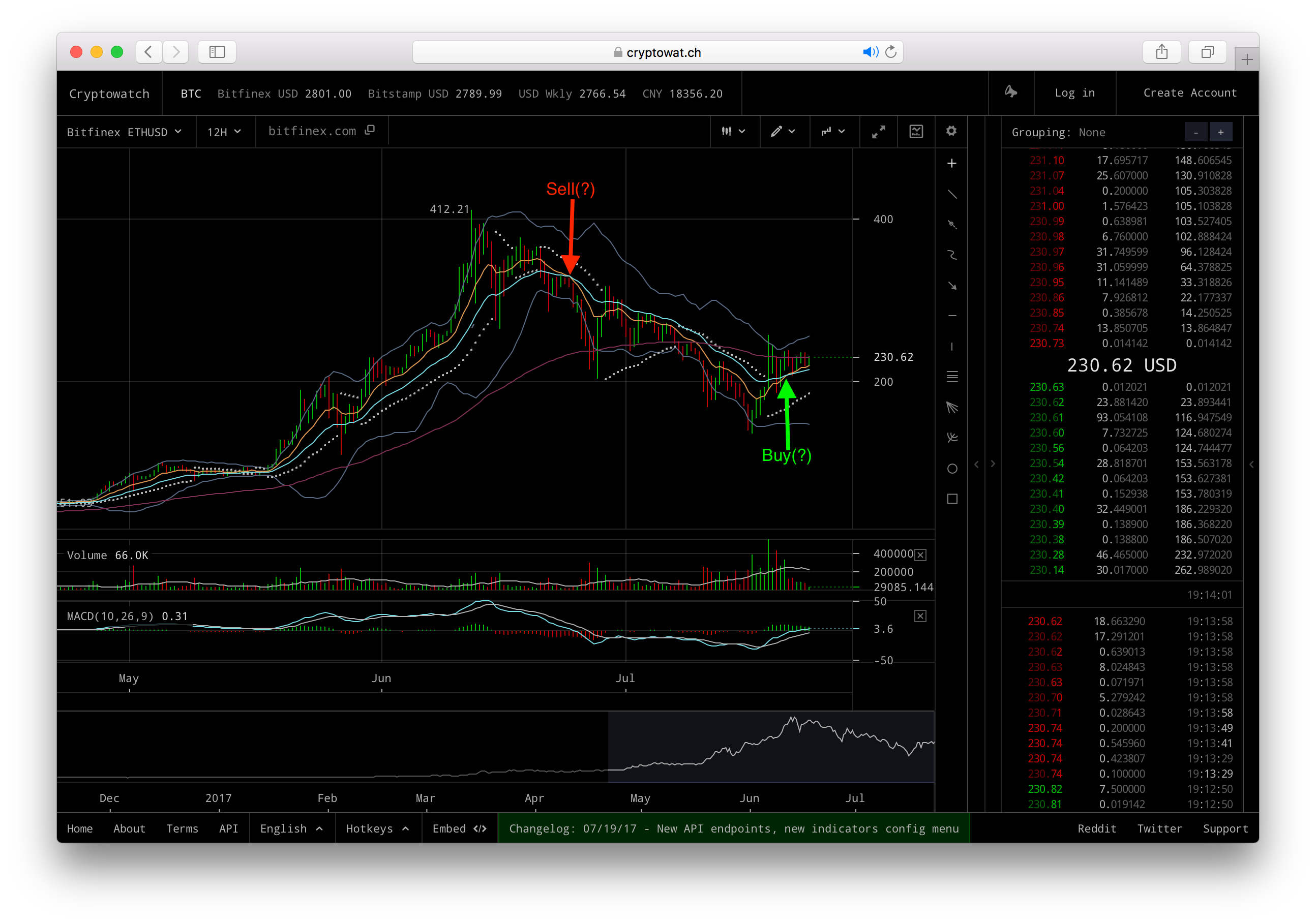Select the Fibonacci retracement lines tool

951,377
